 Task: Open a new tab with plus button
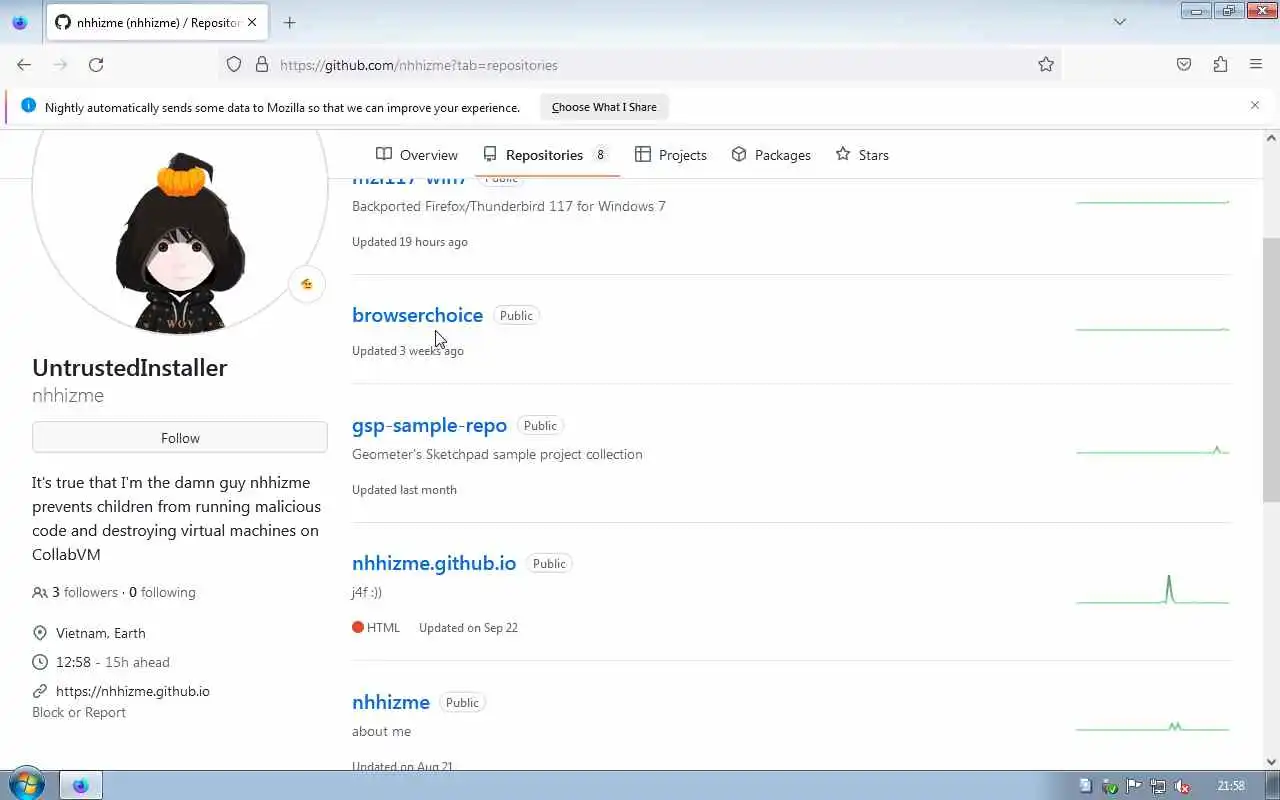click(289, 22)
